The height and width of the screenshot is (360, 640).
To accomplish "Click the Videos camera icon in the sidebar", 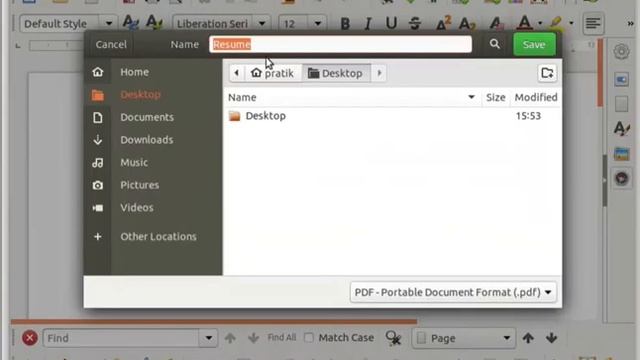I will (x=98, y=208).
